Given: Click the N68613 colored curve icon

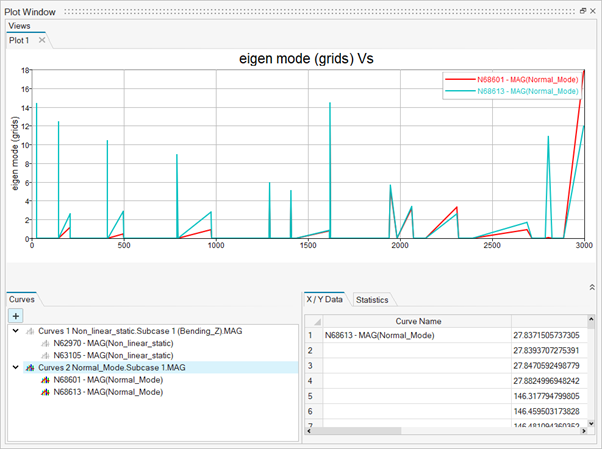Looking at the screenshot, I should pos(45,392).
